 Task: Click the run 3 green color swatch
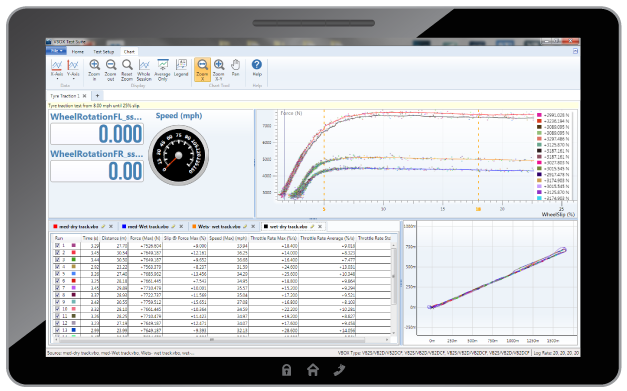(74, 260)
